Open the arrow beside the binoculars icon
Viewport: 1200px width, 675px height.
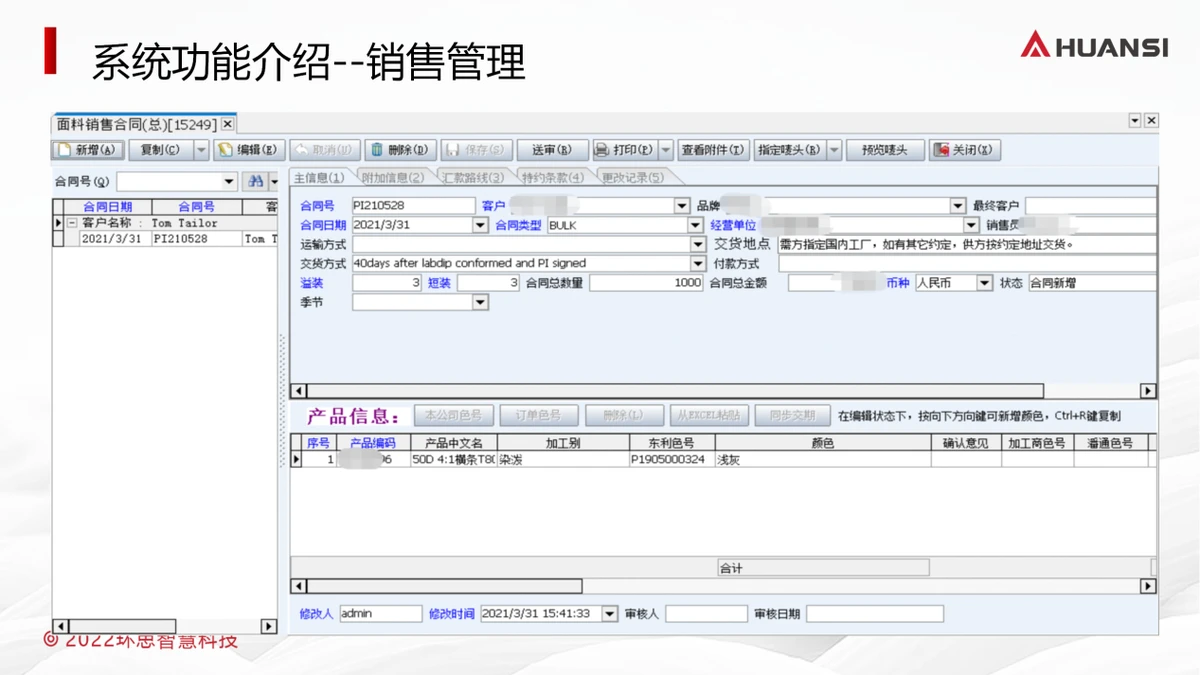pos(275,181)
